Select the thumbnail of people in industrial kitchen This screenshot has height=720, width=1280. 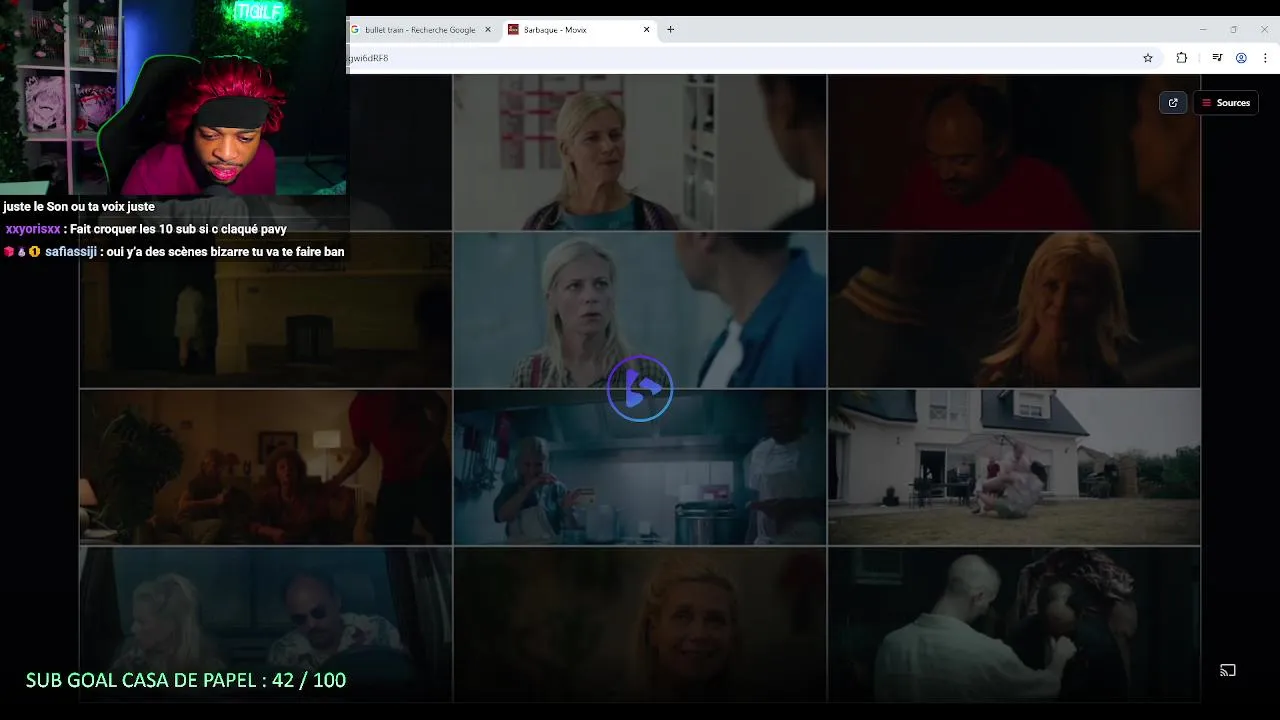640,467
